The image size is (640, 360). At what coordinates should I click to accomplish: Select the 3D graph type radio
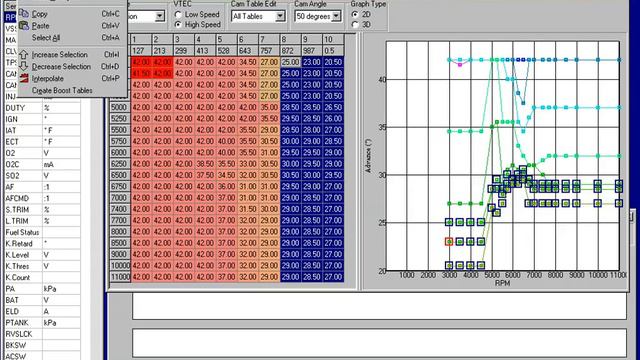(x=355, y=24)
